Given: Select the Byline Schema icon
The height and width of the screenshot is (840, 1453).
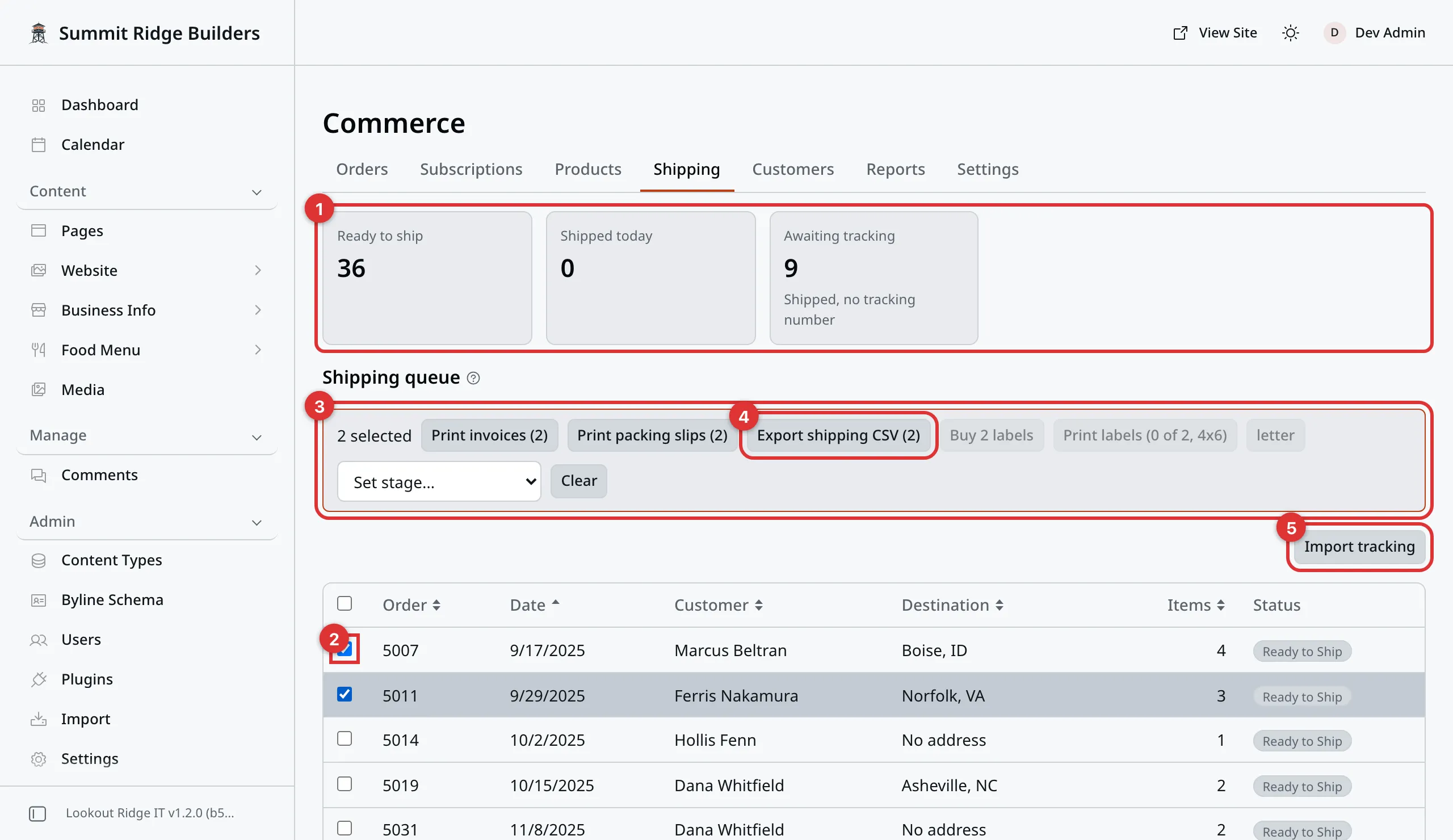Looking at the screenshot, I should coord(39,600).
